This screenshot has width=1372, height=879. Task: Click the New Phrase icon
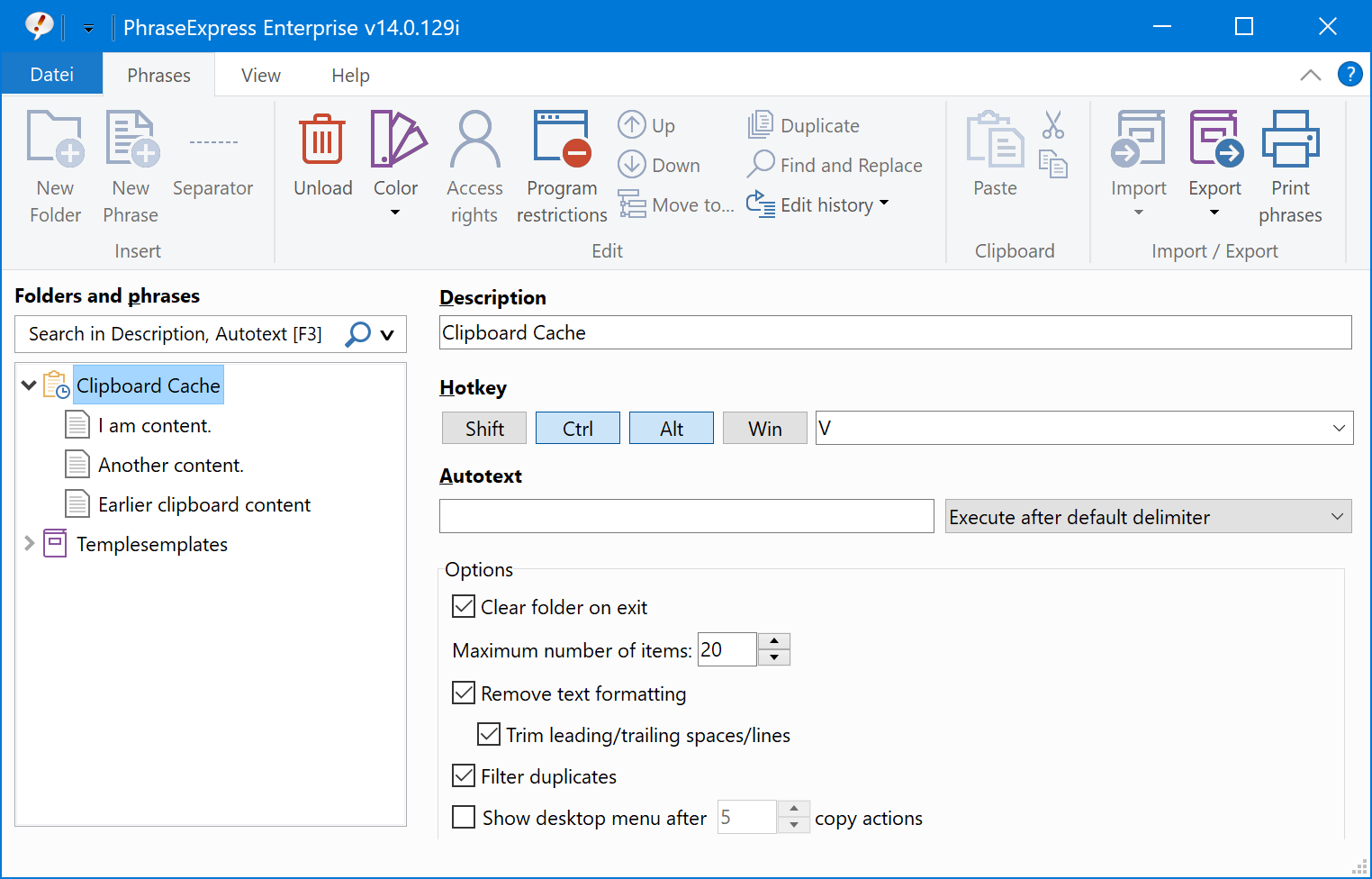click(x=131, y=139)
